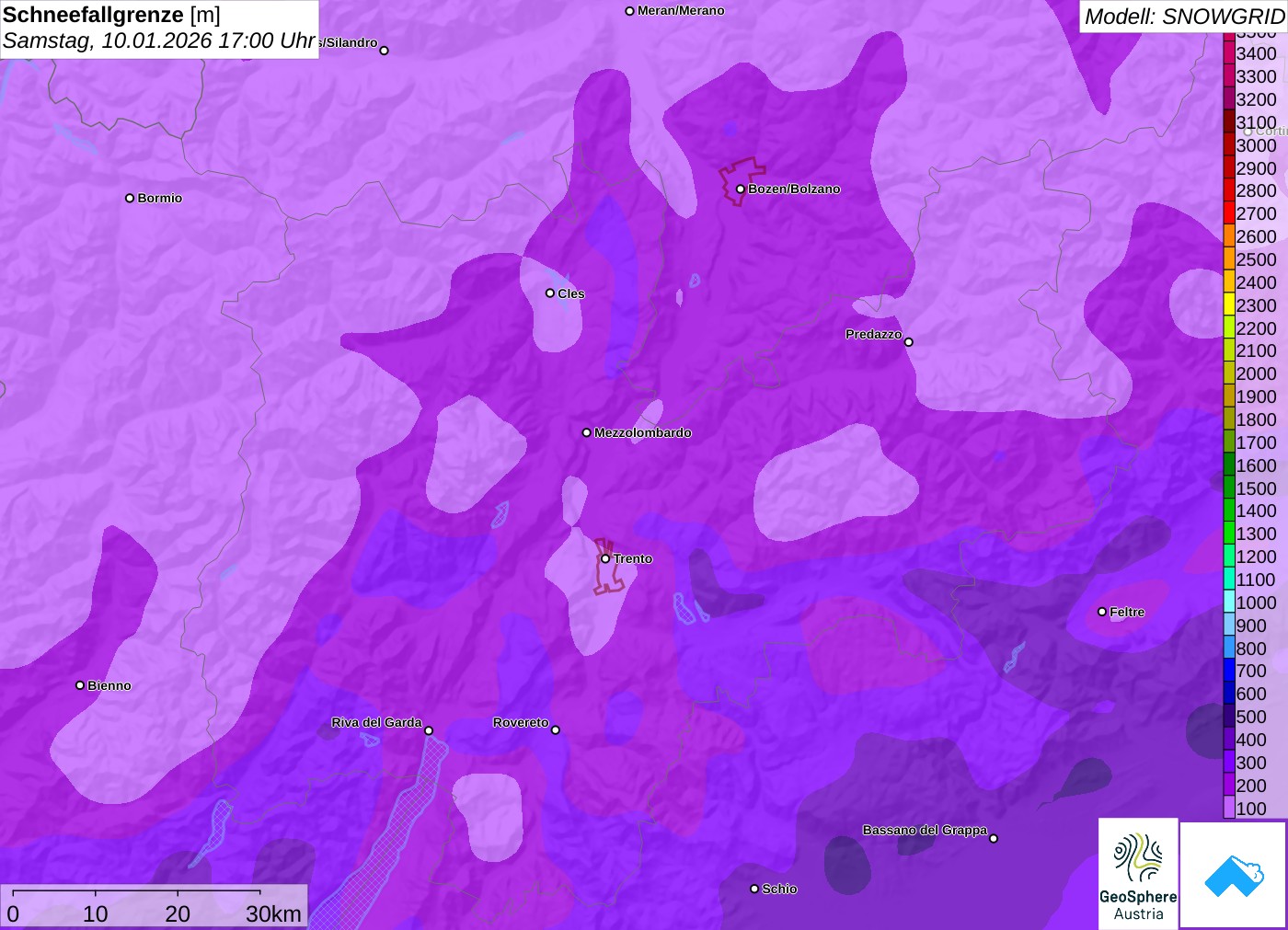The image size is (1288, 930).
Task: Click the 100 light purple legend swatch
Action: coord(1229,808)
